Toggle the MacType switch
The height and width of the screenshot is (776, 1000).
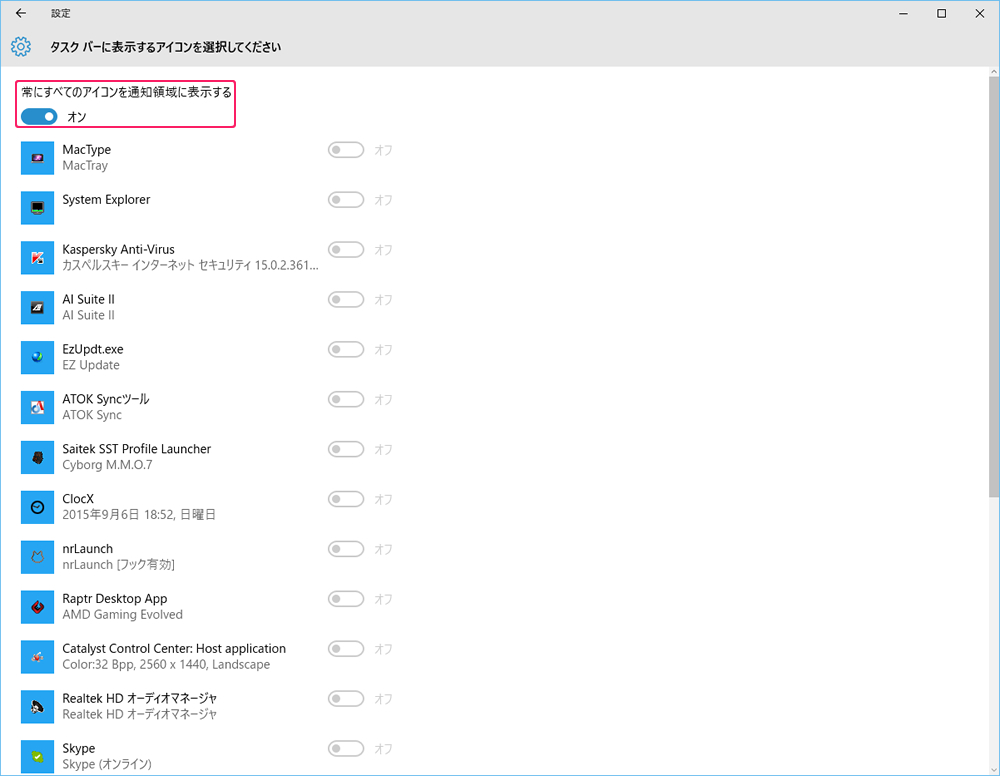[346, 150]
